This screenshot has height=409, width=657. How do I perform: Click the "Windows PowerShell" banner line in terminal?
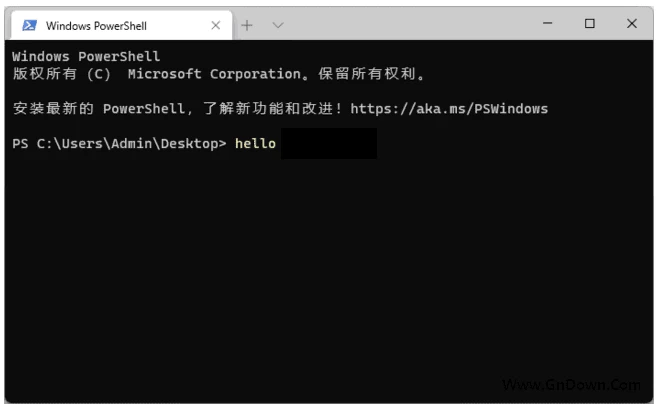86,57
